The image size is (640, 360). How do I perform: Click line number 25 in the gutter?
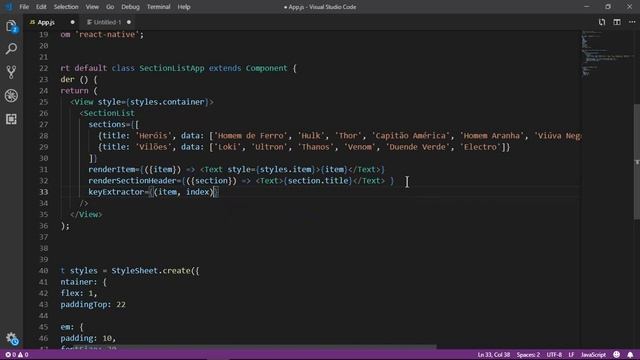(44, 102)
